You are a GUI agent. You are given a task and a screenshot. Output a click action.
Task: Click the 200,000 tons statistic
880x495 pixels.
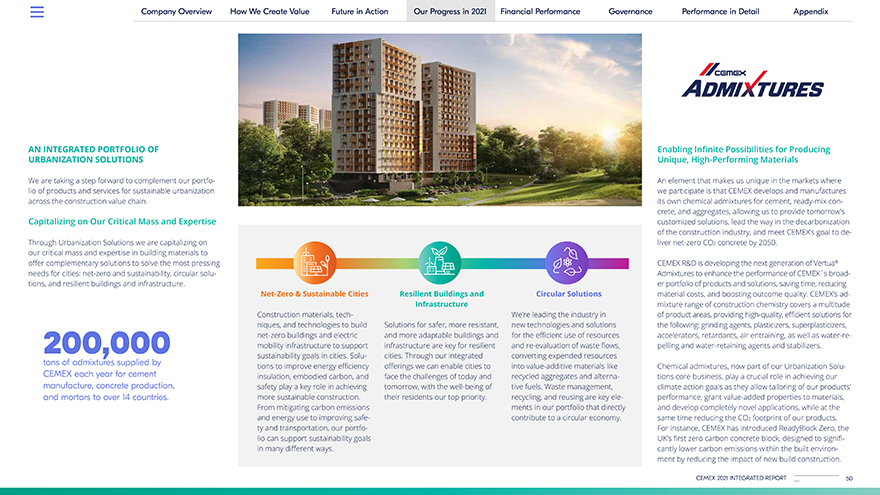[x=107, y=344]
